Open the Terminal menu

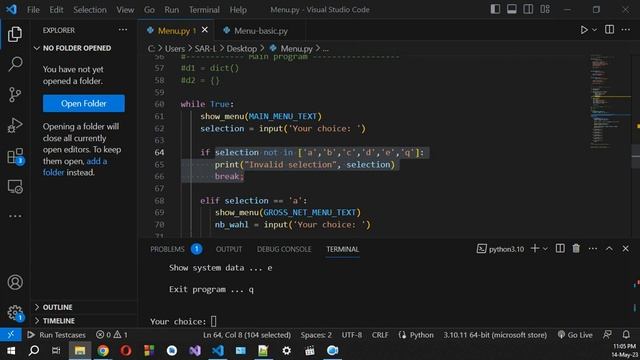(x=204, y=9)
